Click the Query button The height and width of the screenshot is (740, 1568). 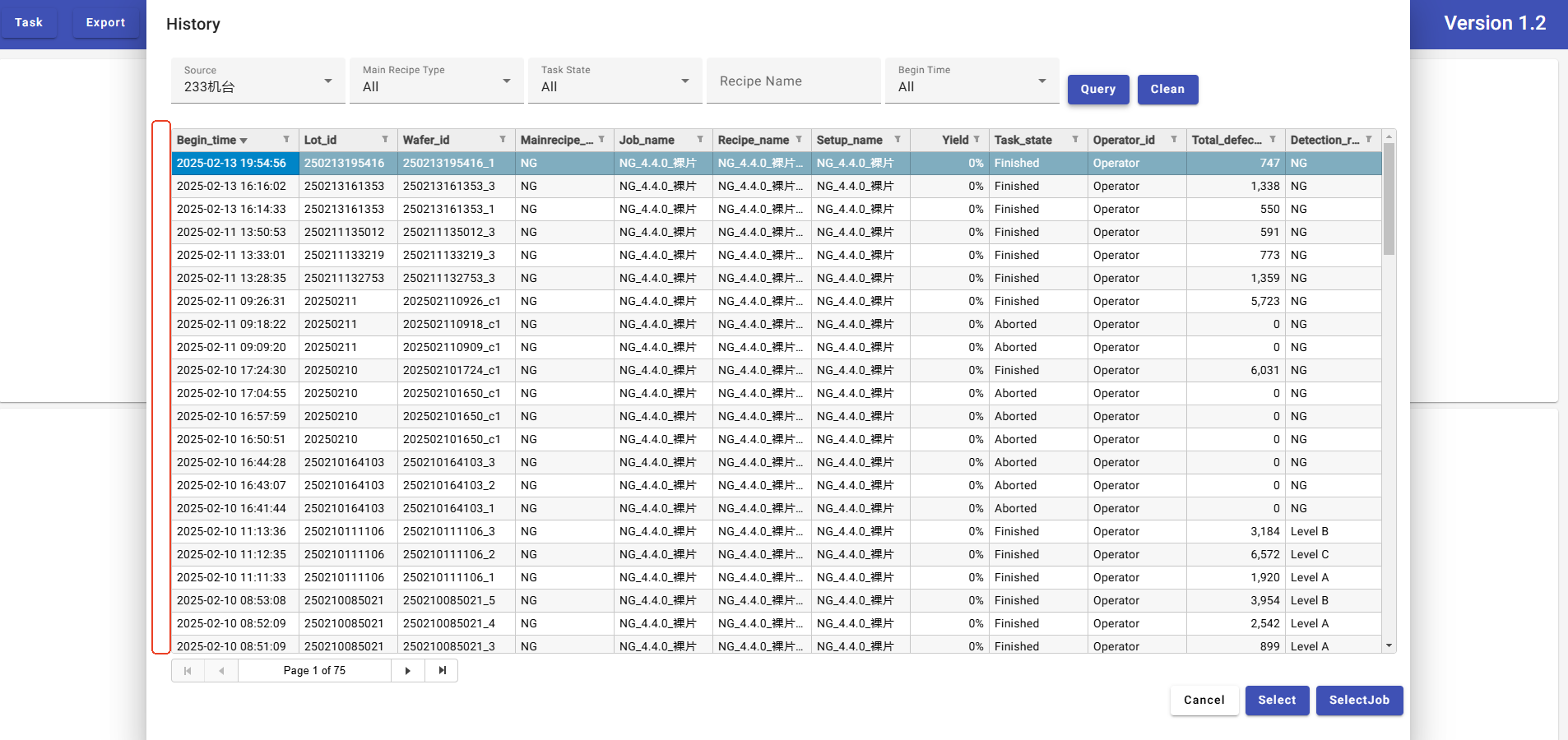click(x=1098, y=89)
